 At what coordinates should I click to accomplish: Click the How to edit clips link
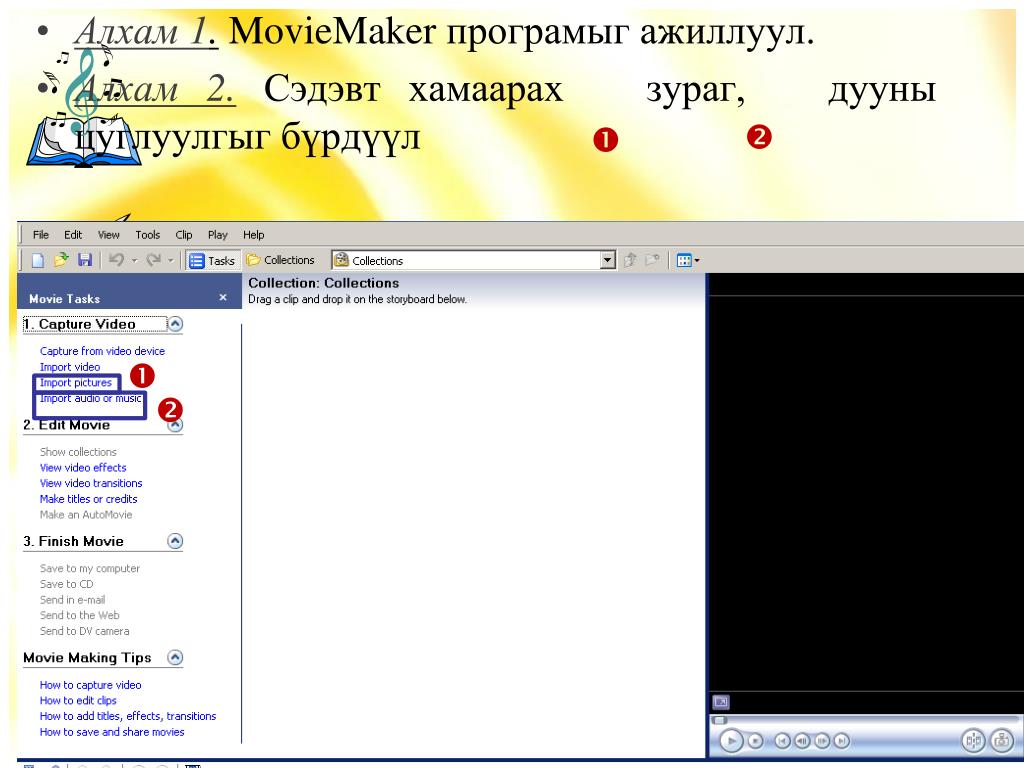point(78,701)
